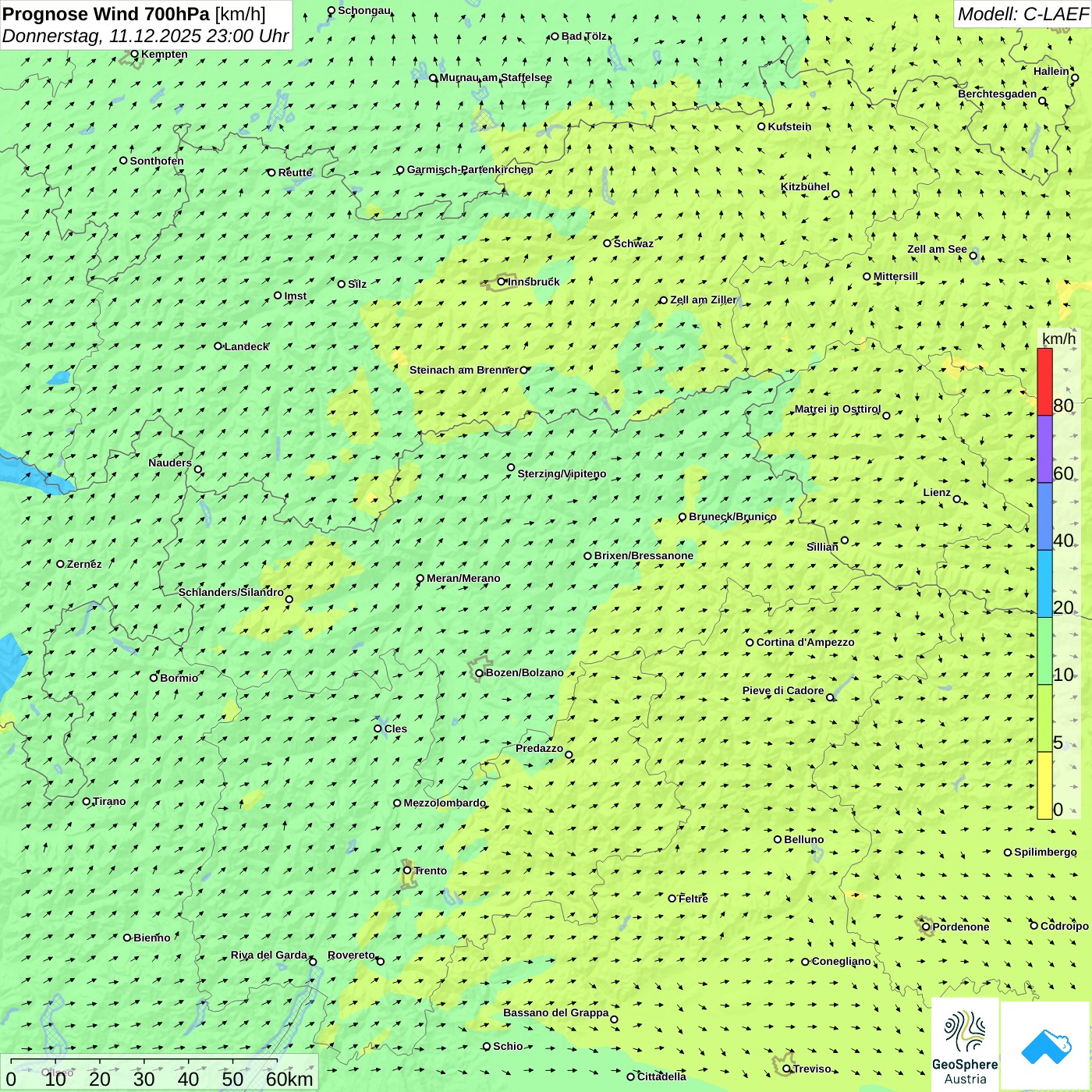Click the 'Berchtesgaden' label

998,94
